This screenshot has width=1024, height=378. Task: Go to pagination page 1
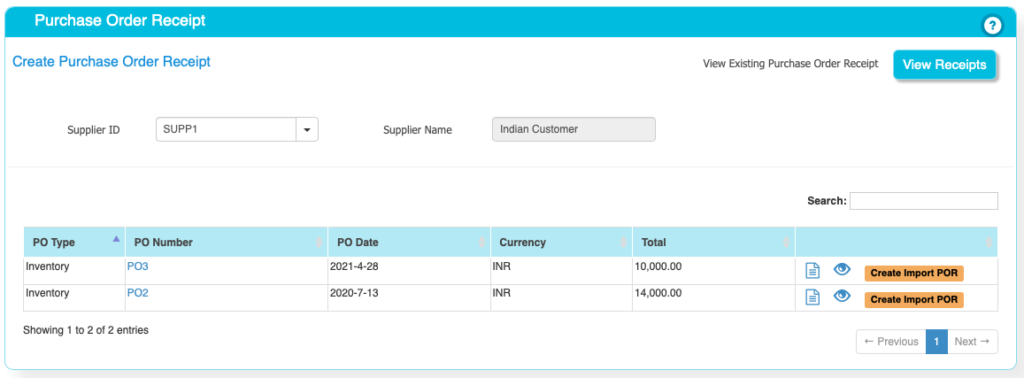click(936, 341)
